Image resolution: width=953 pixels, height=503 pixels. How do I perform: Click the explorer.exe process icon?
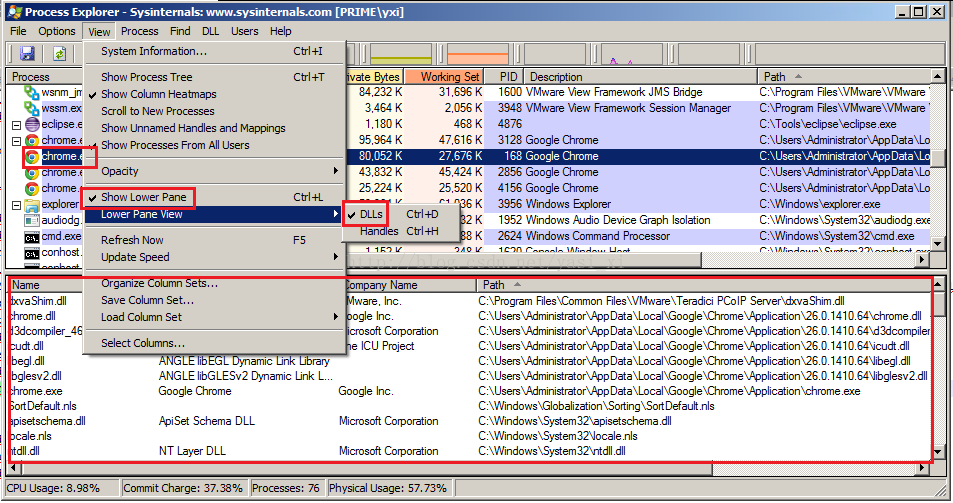(x=32, y=205)
